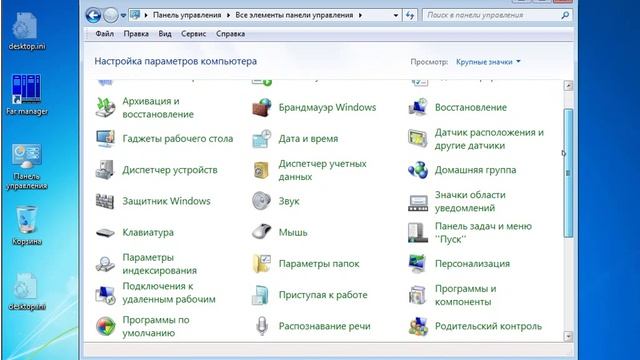Expand arrow after Панель управления breadcrumb
Viewport: 640px width, 360px height.
click(228, 15)
